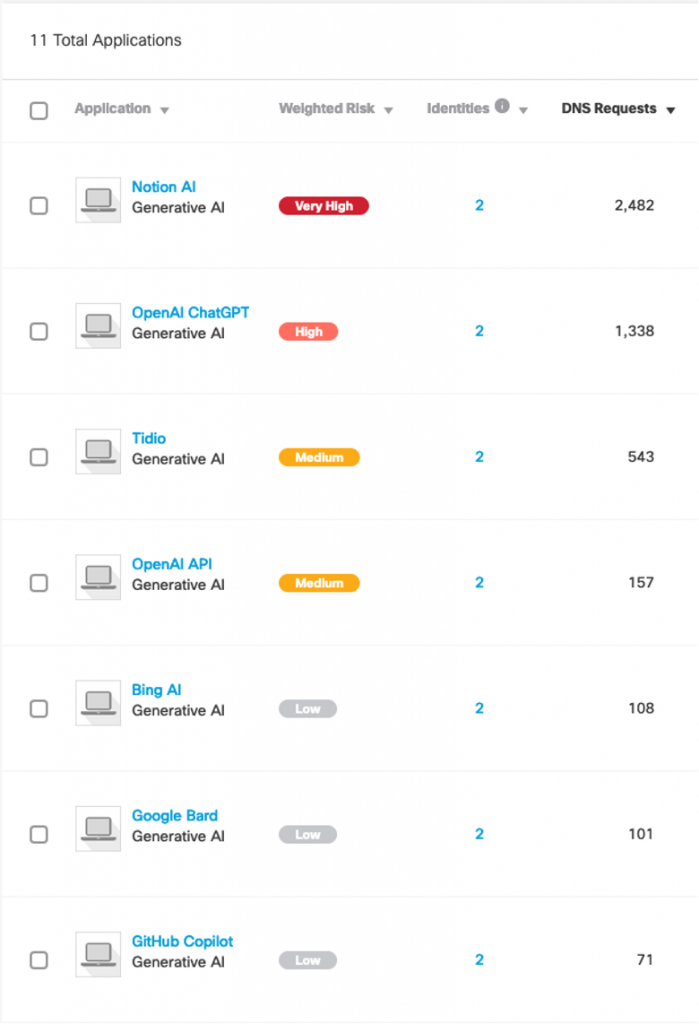This screenshot has height=1024, width=699.
Task: Click the OpenAI ChatGPT laptop icon
Action: (98, 326)
